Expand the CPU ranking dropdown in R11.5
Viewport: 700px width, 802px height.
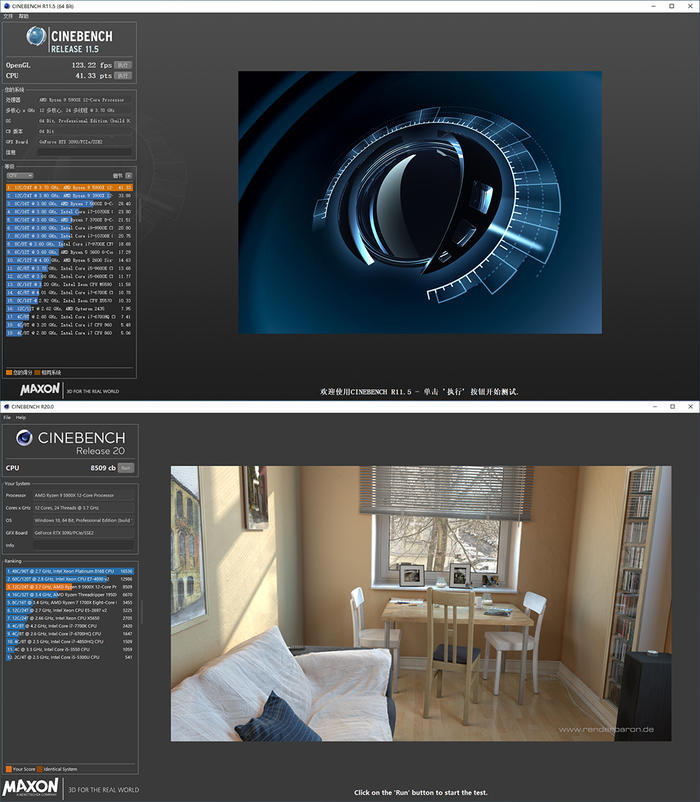click(20, 175)
